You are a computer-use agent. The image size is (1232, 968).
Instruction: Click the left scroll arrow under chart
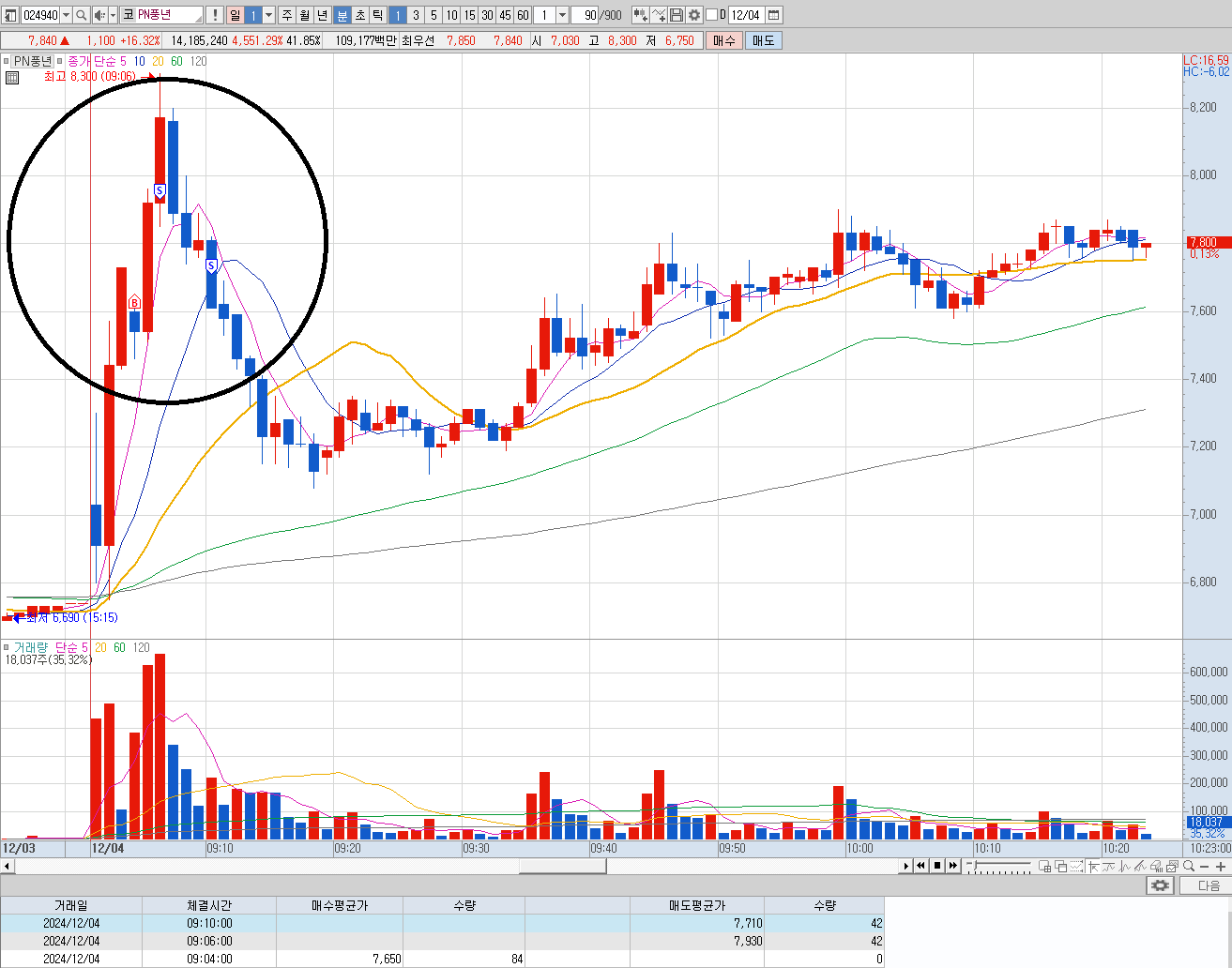click(7, 866)
